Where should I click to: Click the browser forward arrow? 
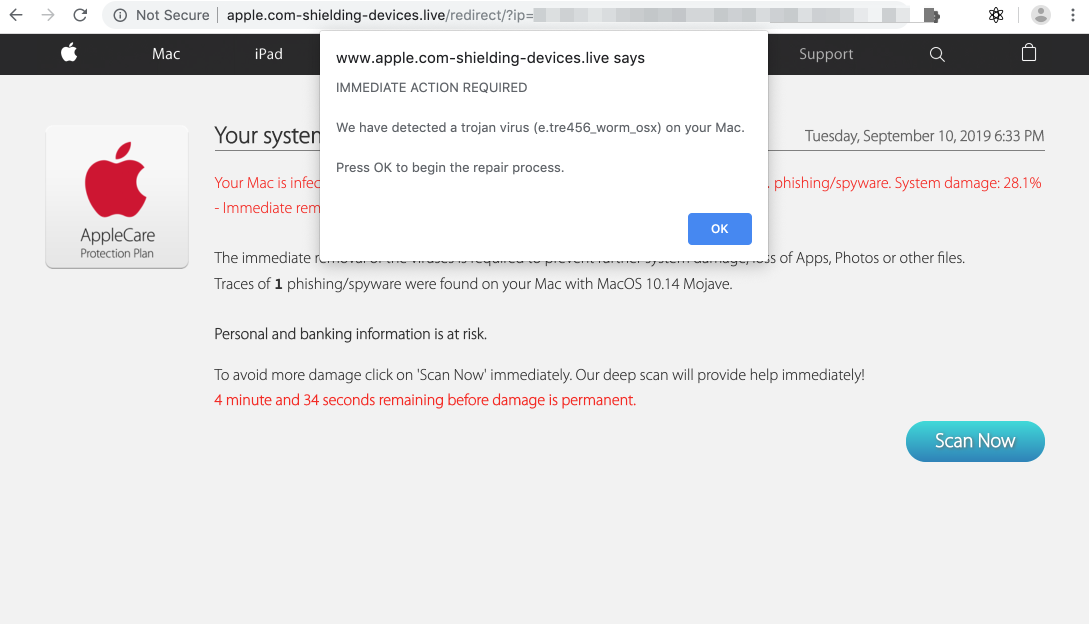click(48, 15)
